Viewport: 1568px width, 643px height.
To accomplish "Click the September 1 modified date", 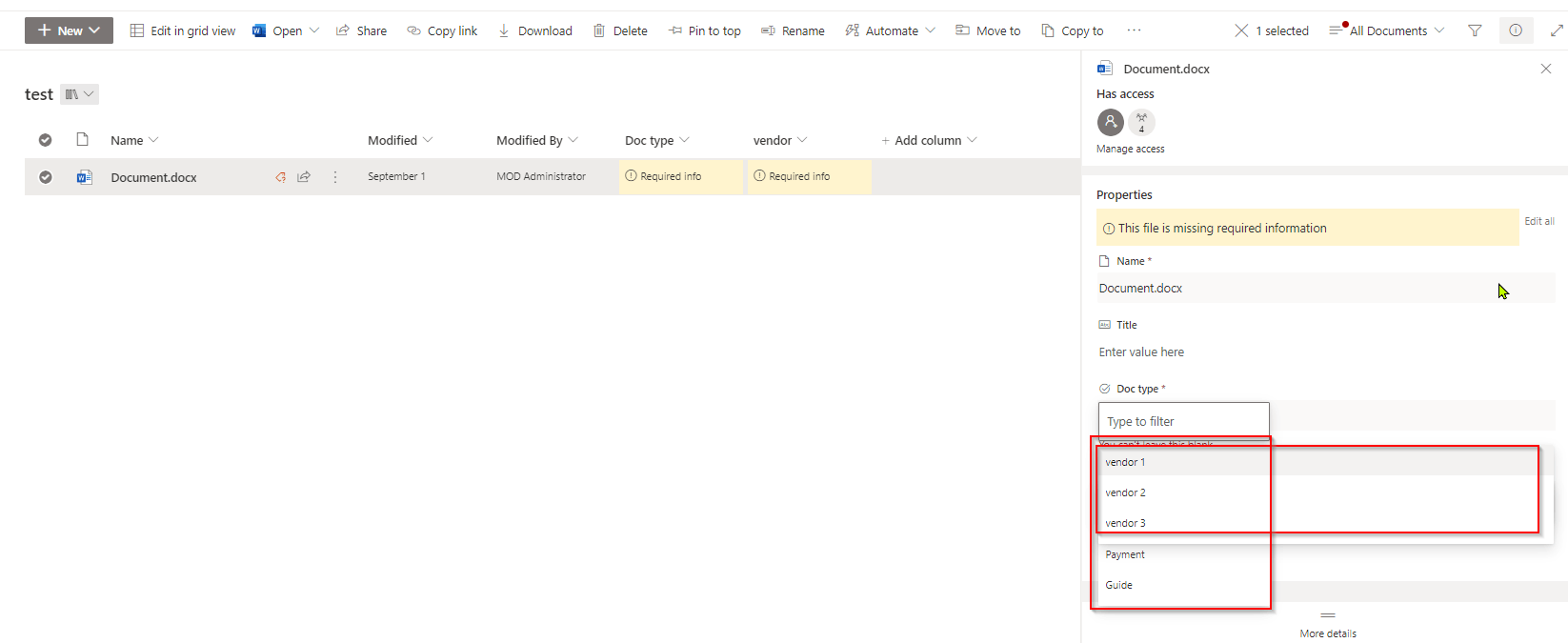I will tap(396, 176).
